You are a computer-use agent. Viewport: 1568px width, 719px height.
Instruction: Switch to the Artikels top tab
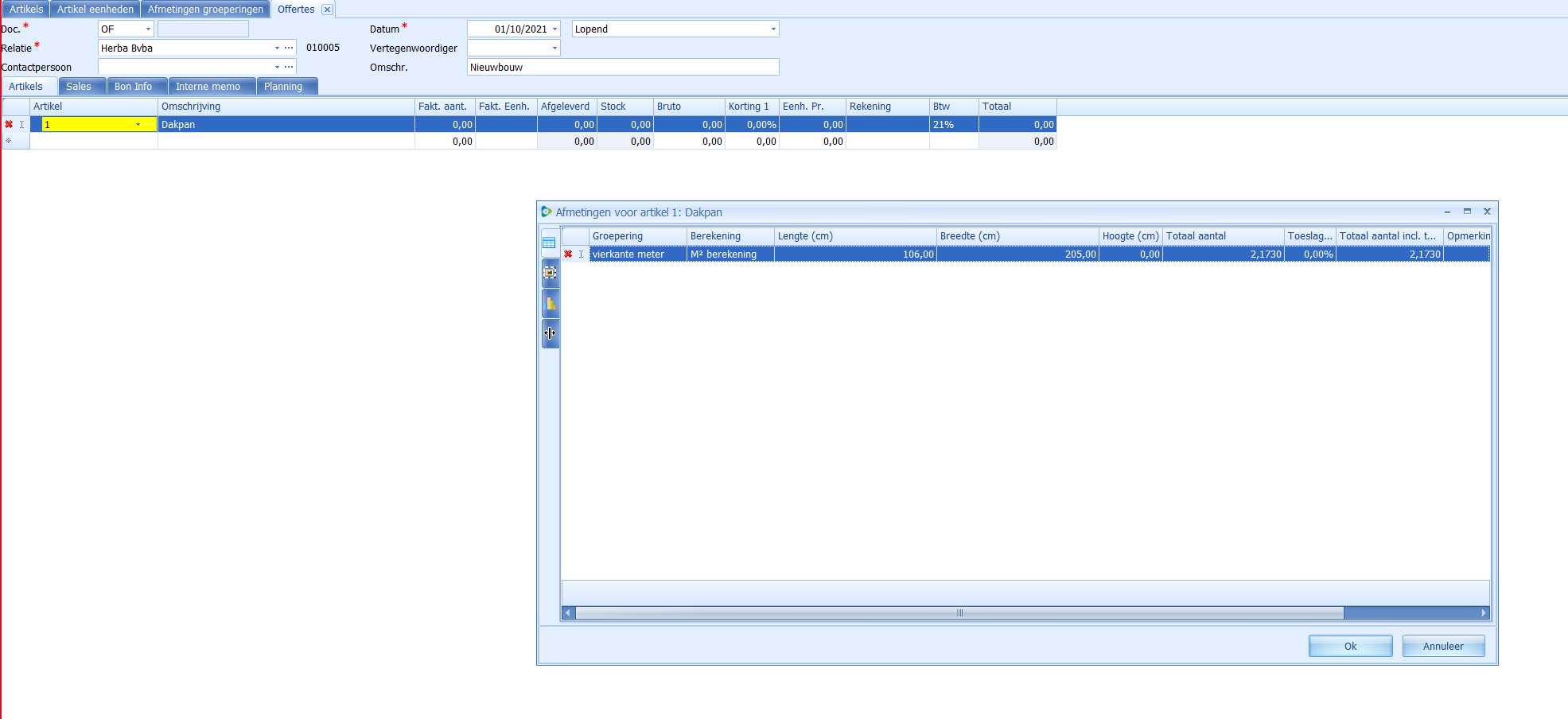pos(26,10)
